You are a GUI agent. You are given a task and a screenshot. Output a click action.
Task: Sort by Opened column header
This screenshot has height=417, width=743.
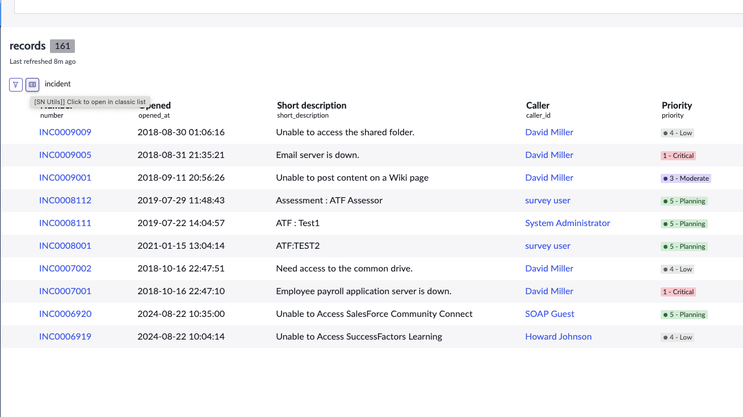click(x=158, y=105)
